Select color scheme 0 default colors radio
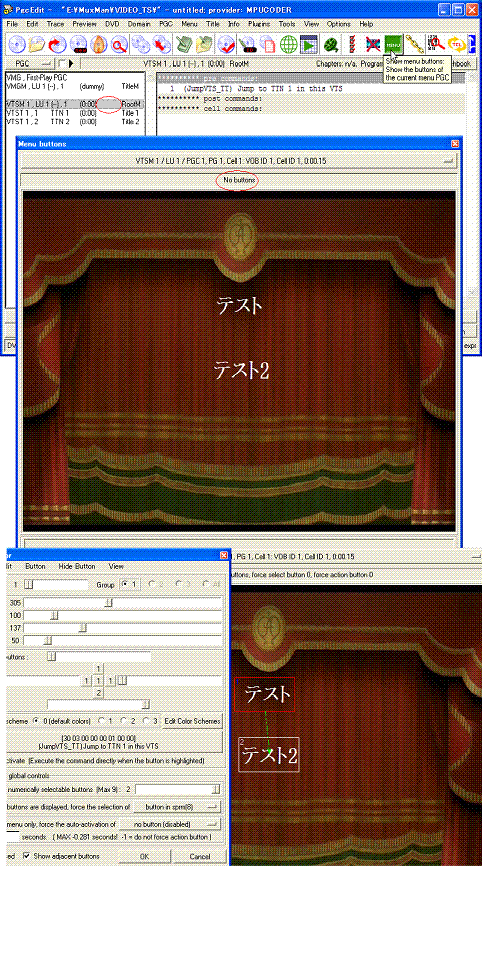482x960 pixels. point(36,721)
